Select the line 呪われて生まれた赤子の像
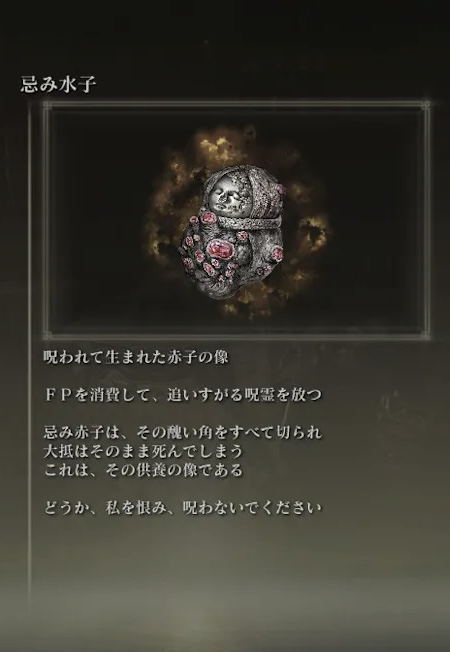Image resolution: width=450 pixels, height=652 pixels. coord(136,357)
